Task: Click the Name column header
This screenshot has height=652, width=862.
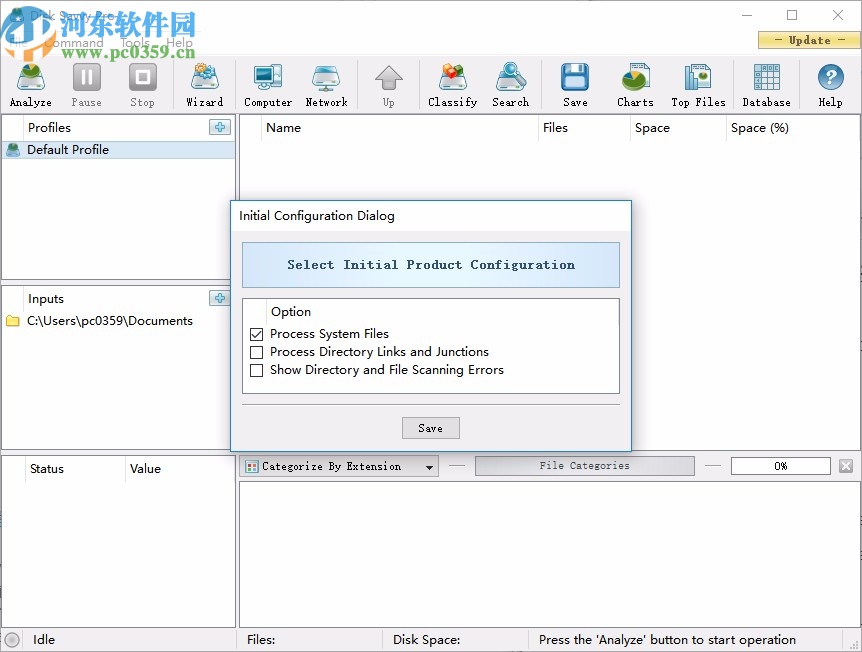Action: pos(283,128)
